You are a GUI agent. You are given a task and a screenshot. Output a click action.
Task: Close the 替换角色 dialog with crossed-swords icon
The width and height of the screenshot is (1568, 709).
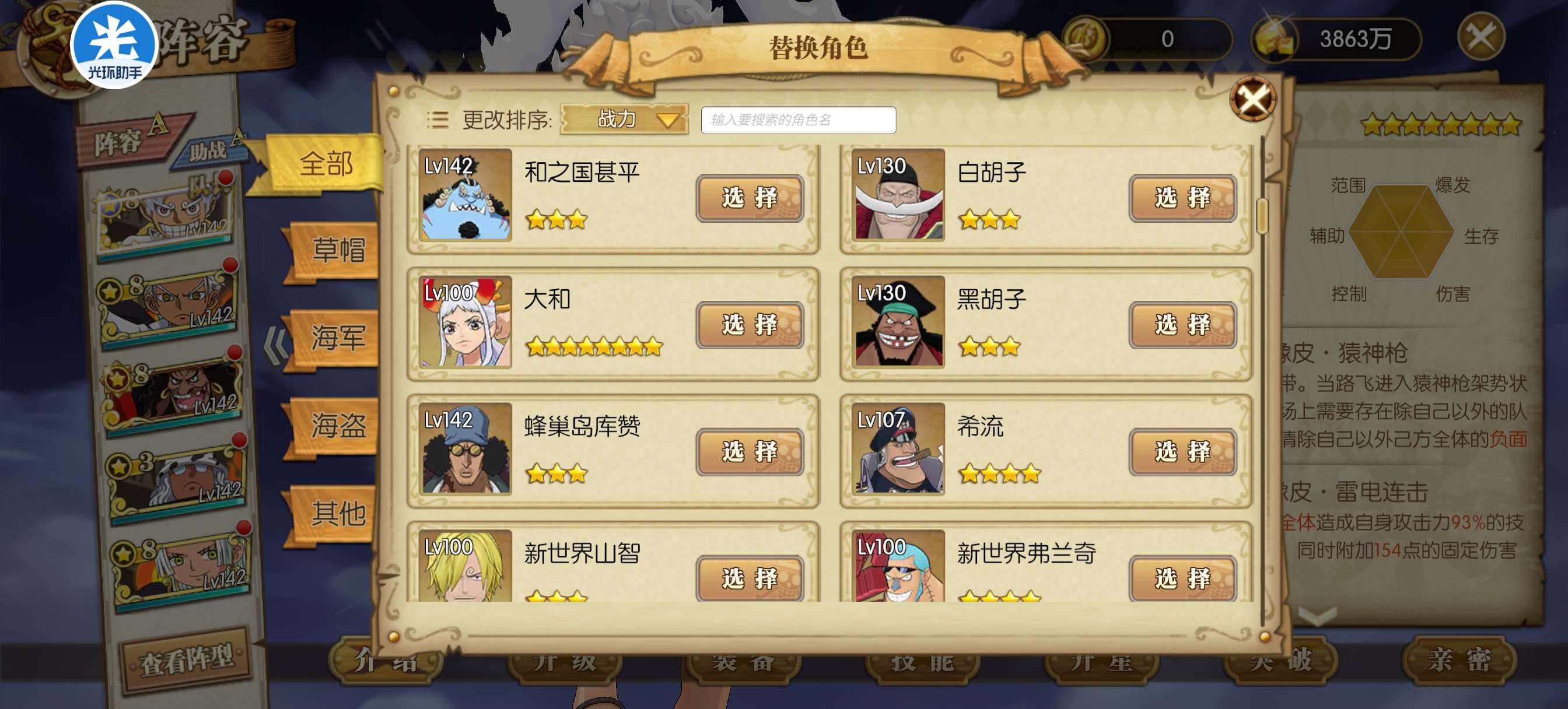(x=1252, y=99)
